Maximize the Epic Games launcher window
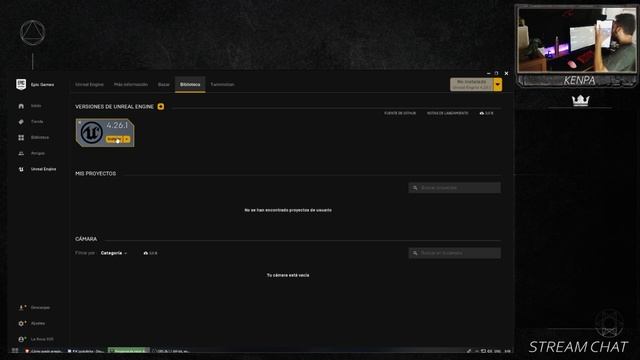This screenshot has height=360, width=640. pyautogui.click(x=497, y=73)
